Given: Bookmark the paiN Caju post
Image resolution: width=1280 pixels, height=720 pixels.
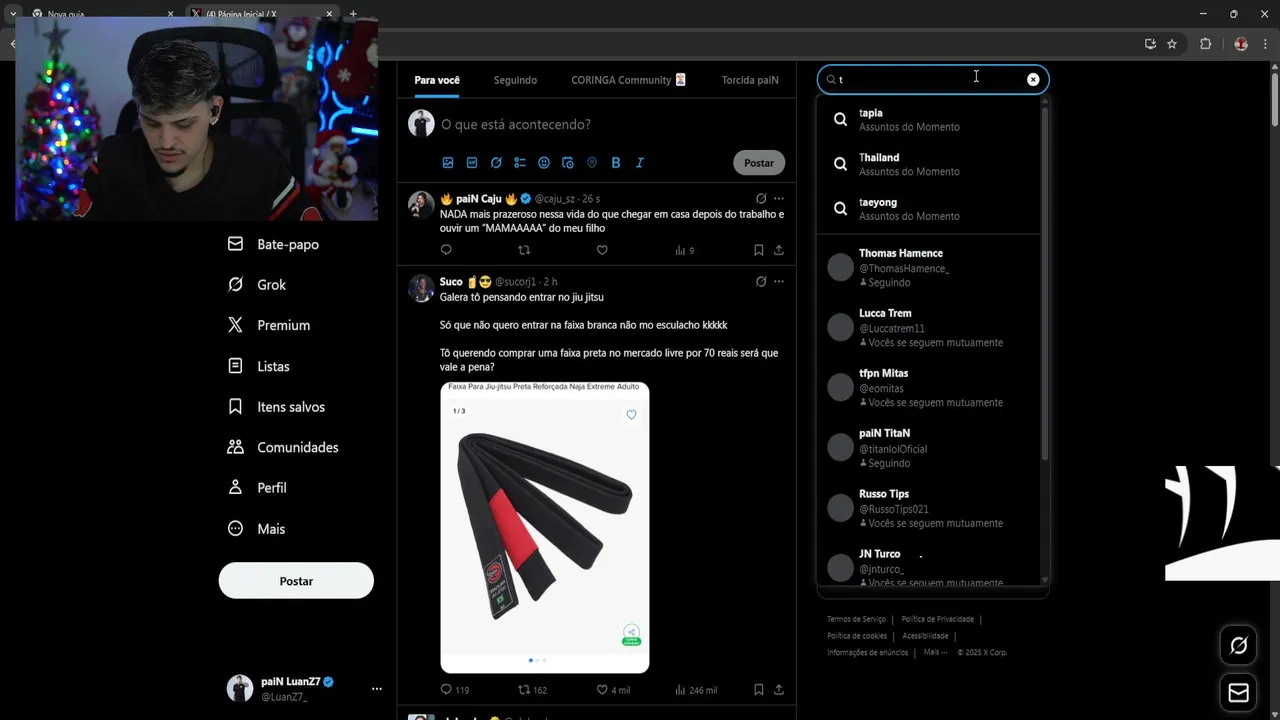Looking at the screenshot, I should (x=759, y=250).
